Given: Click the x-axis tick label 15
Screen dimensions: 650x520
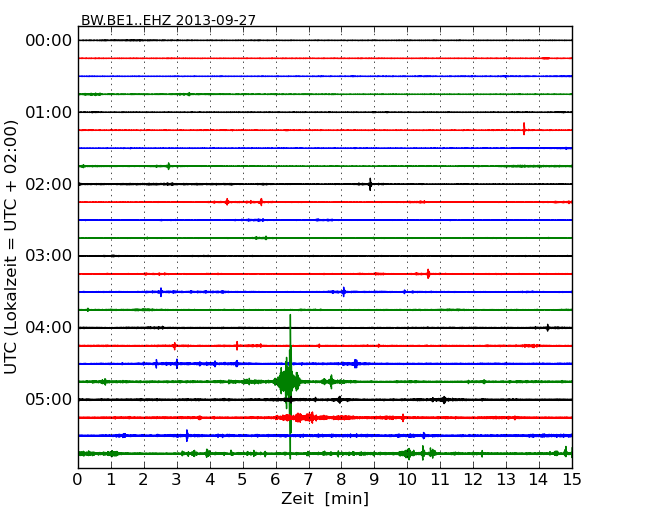Looking at the screenshot, I should coord(572,480).
